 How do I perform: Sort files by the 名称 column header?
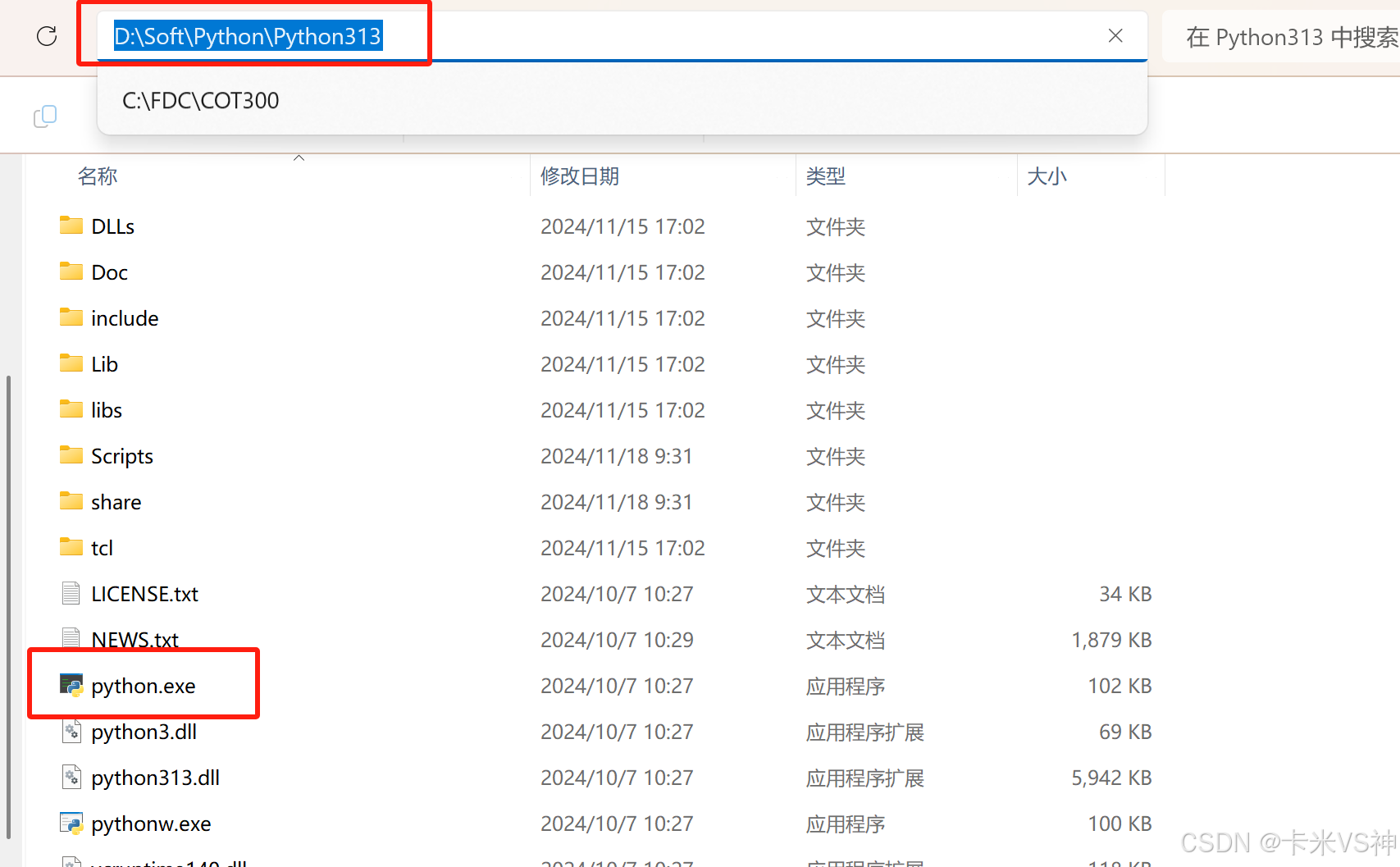click(98, 176)
